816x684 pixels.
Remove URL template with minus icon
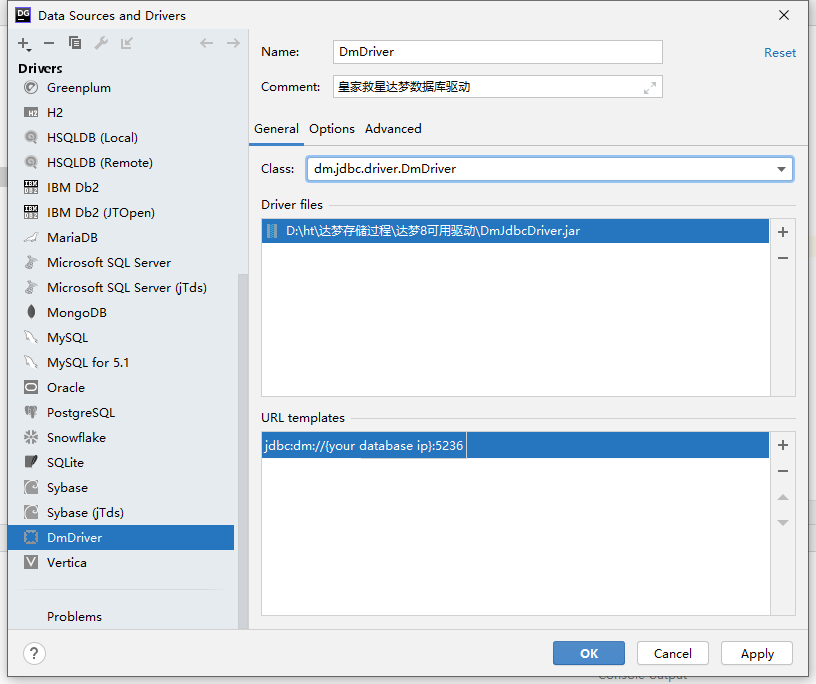click(783, 471)
